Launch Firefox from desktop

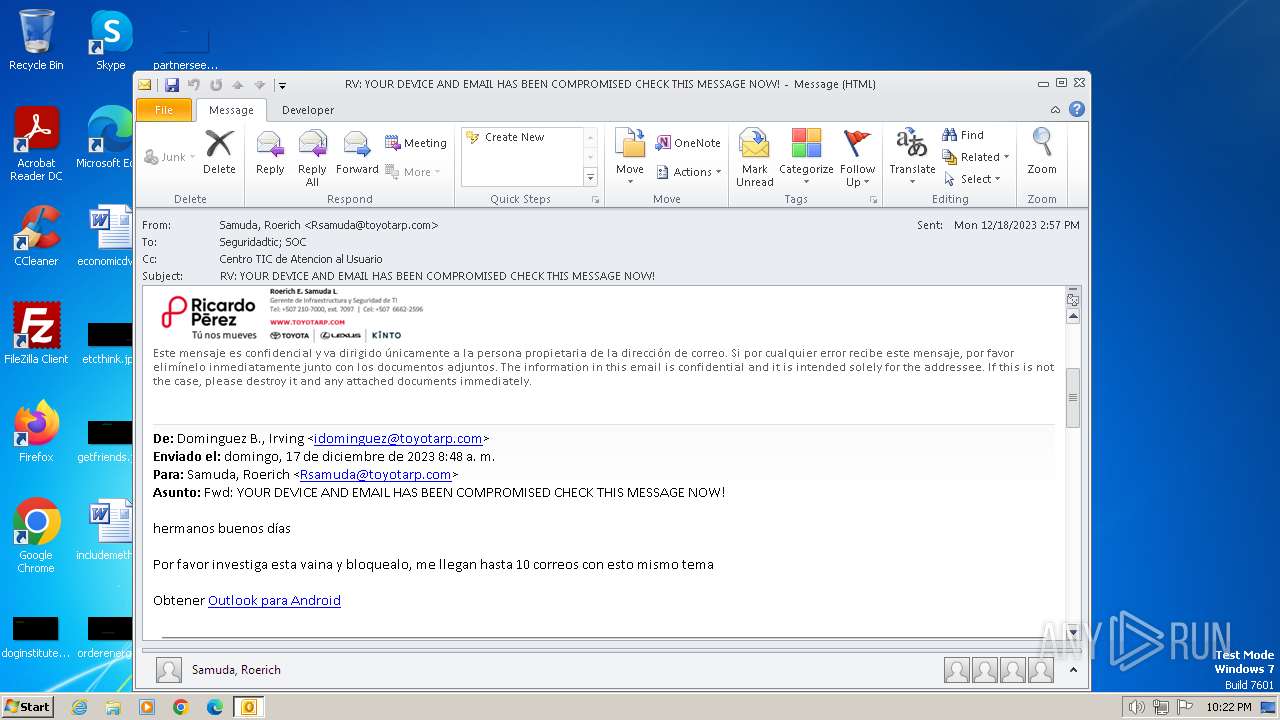pos(36,432)
